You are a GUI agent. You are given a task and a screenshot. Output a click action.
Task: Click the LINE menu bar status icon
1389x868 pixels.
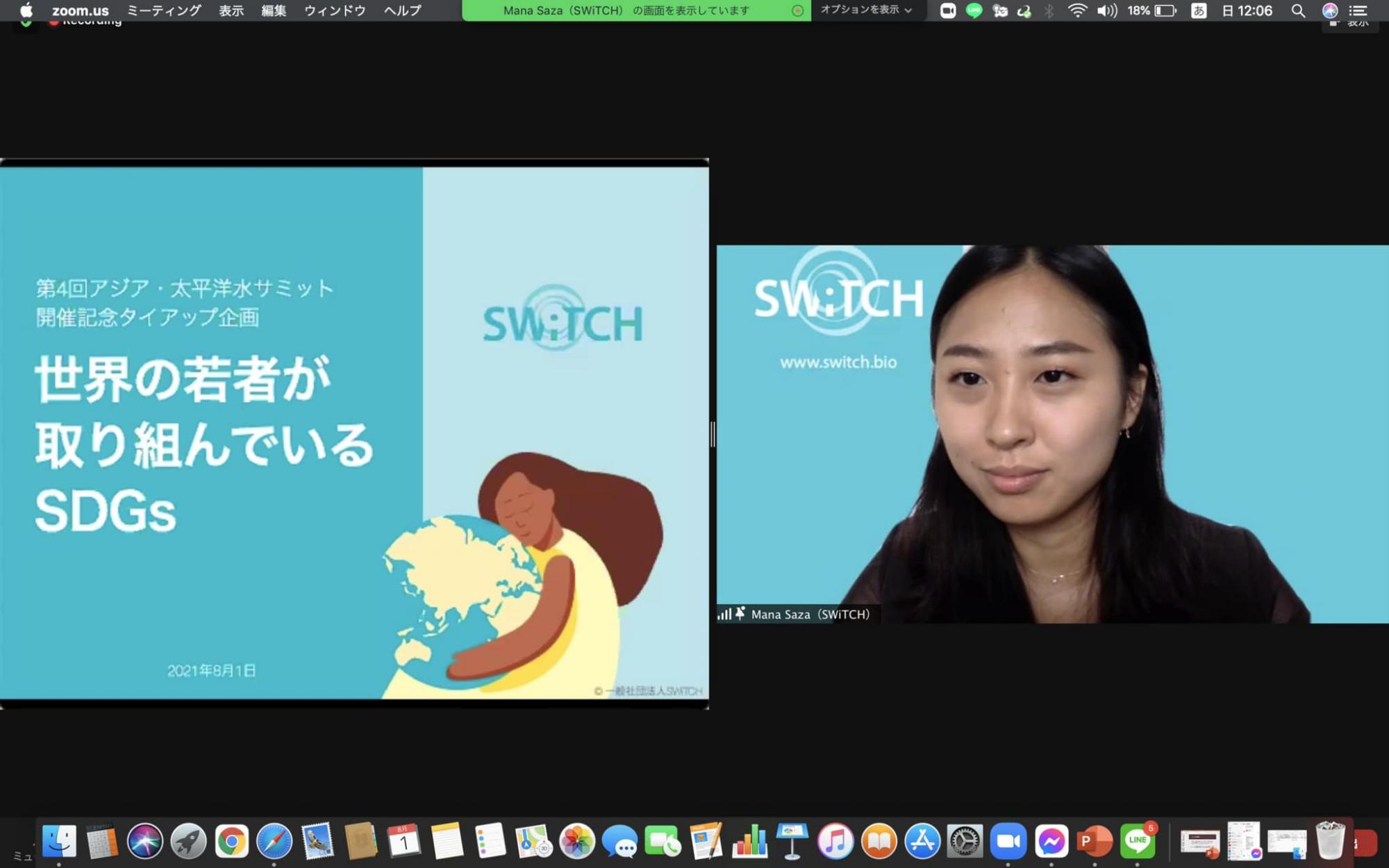974,10
